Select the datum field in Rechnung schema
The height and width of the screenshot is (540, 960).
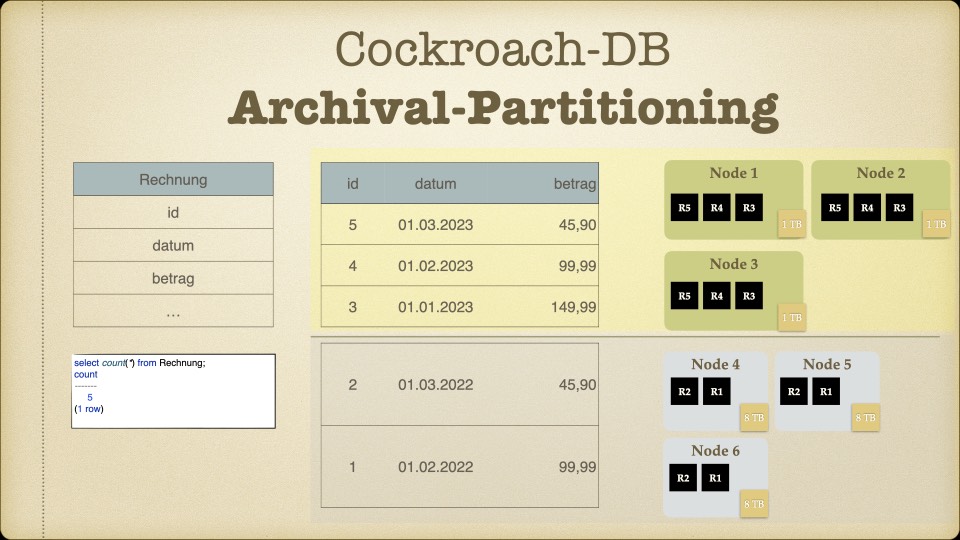coord(173,246)
